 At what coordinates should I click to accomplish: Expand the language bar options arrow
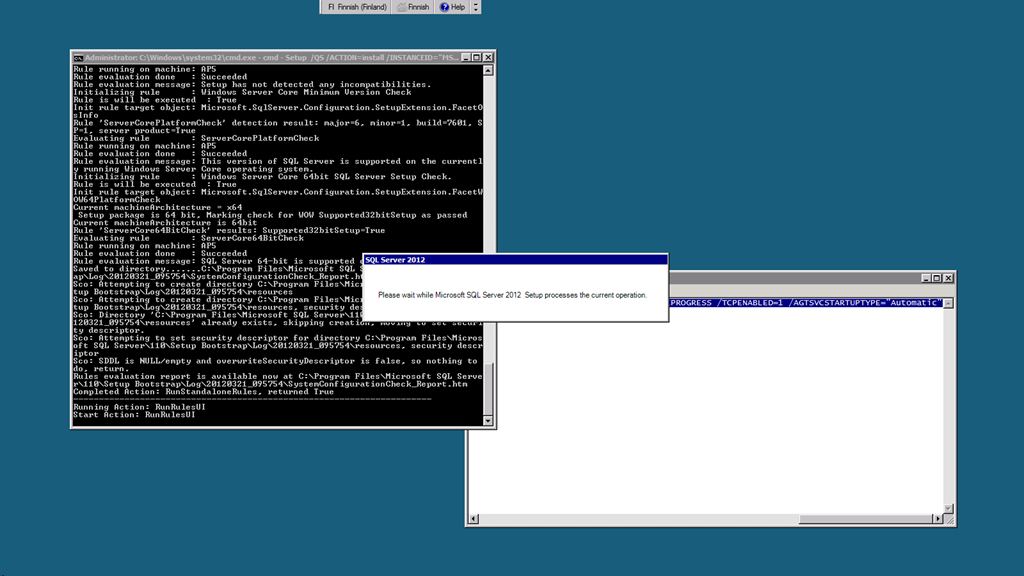476,7
